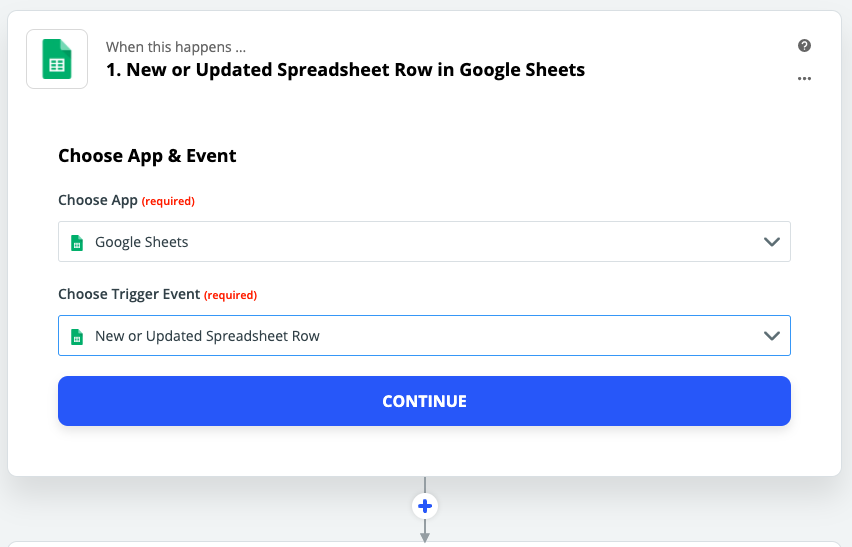Click the 'Choose Trigger Event' field label
This screenshot has width=852, height=547.
[129, 295]
